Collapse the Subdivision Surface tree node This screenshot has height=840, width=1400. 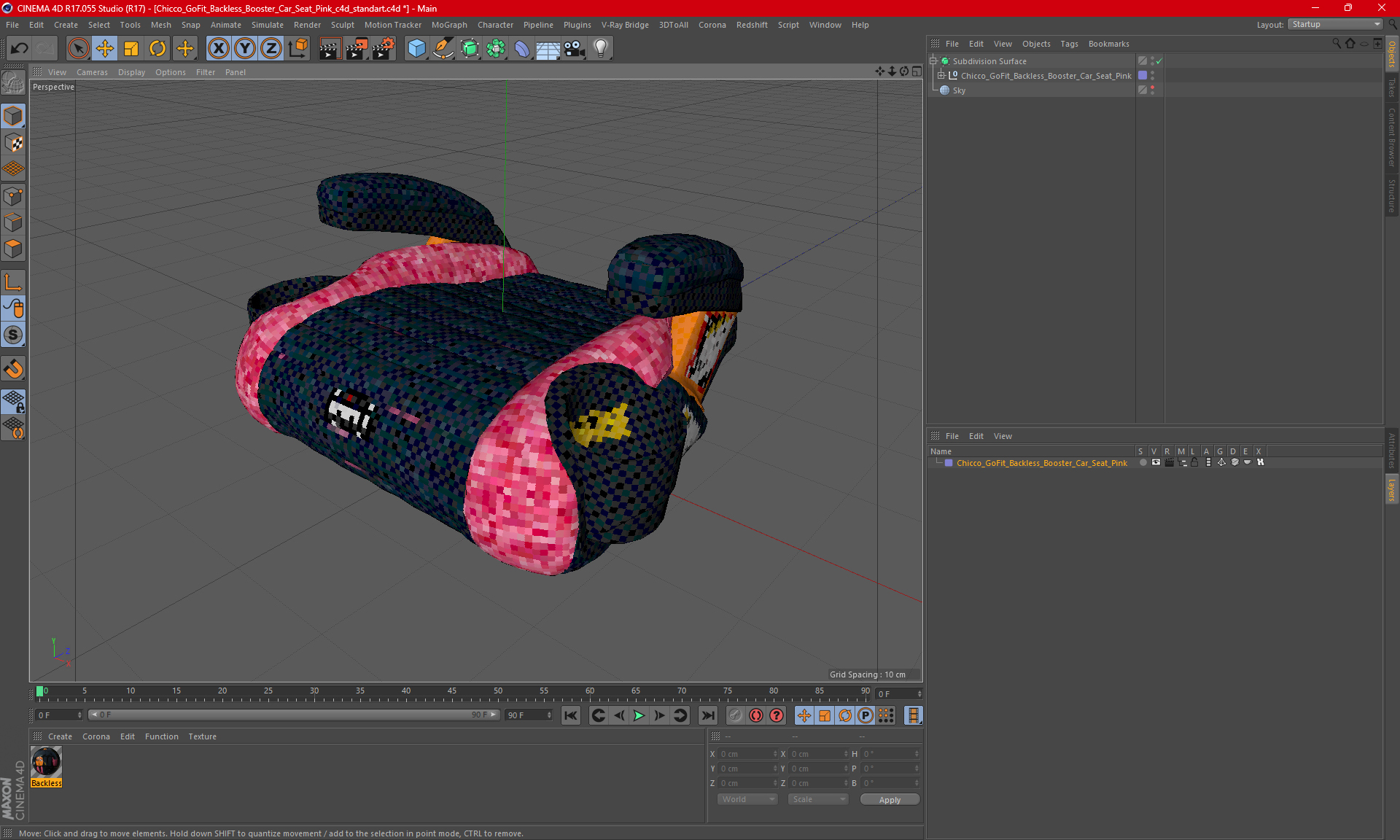tap(933, 61)
